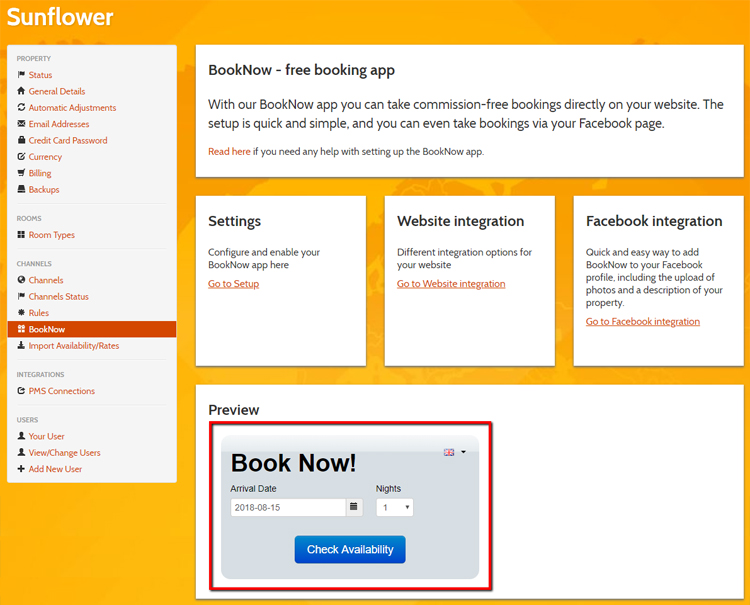
Task: Click the download icon for Import Availability/Rates
Action: click(21, 345)
